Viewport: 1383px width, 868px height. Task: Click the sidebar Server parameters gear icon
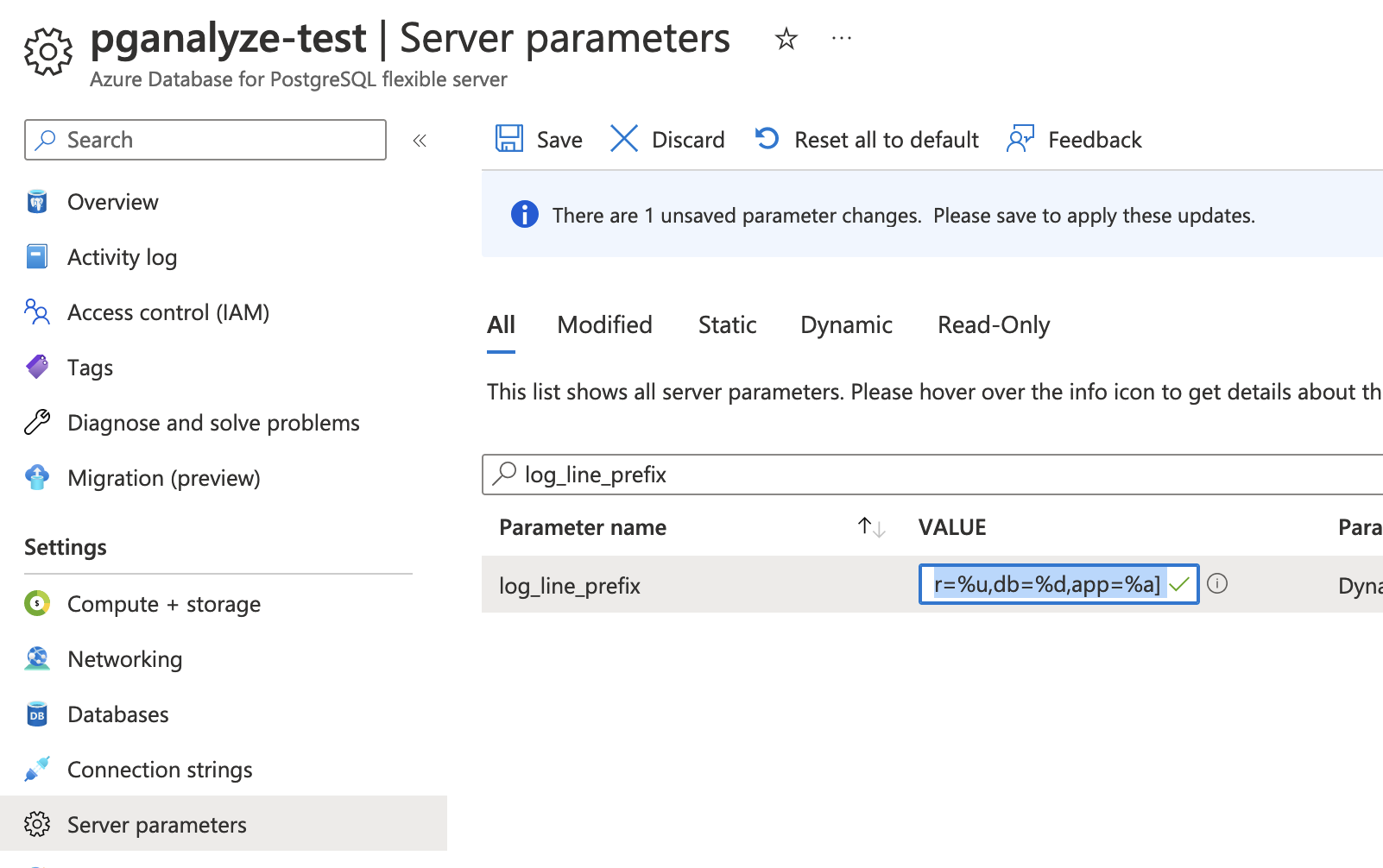[37, 824]
